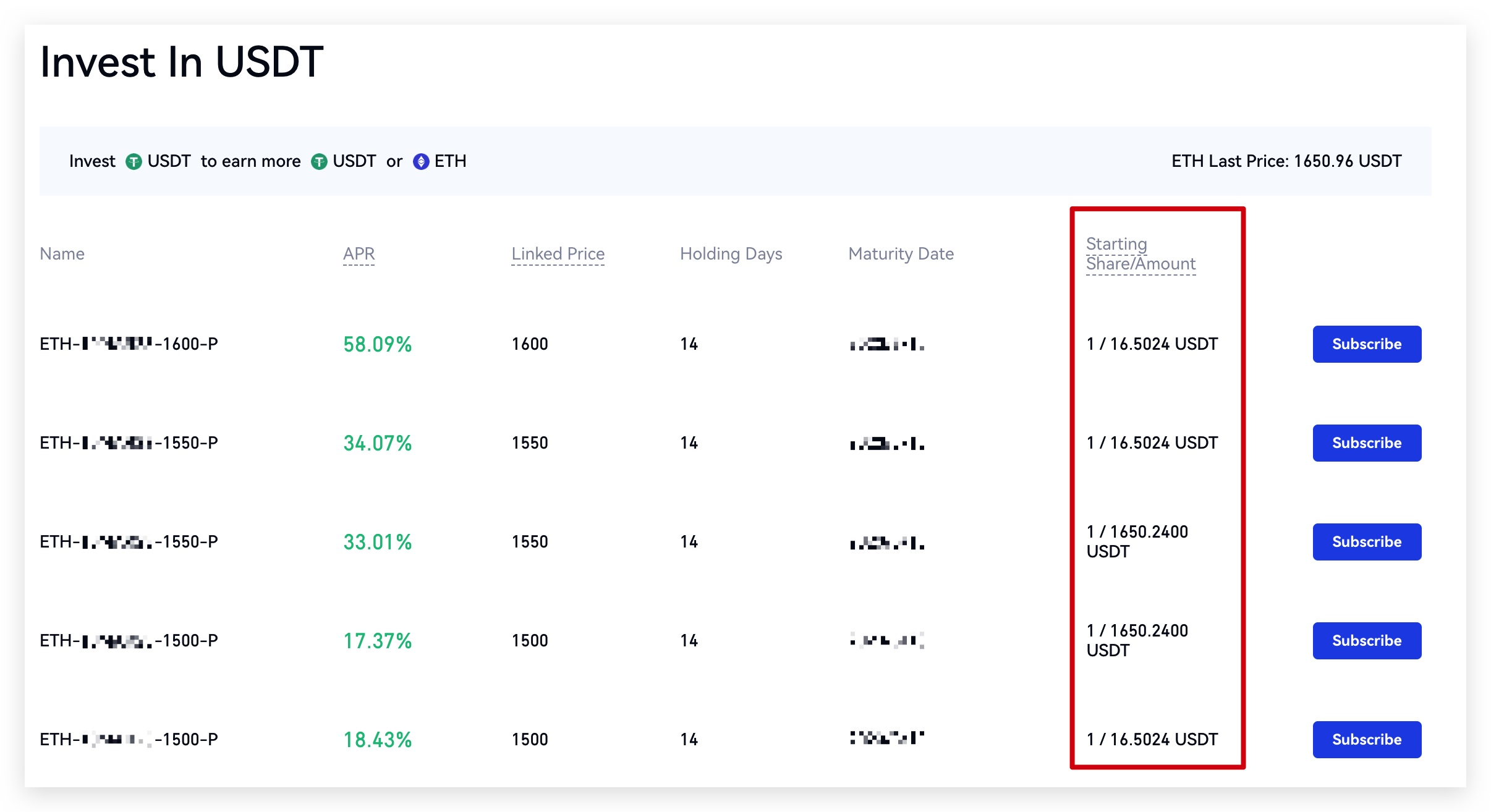Screen dimensions: 1491x812
Task: Click the Invest In USDT heading
Action: 182,62
